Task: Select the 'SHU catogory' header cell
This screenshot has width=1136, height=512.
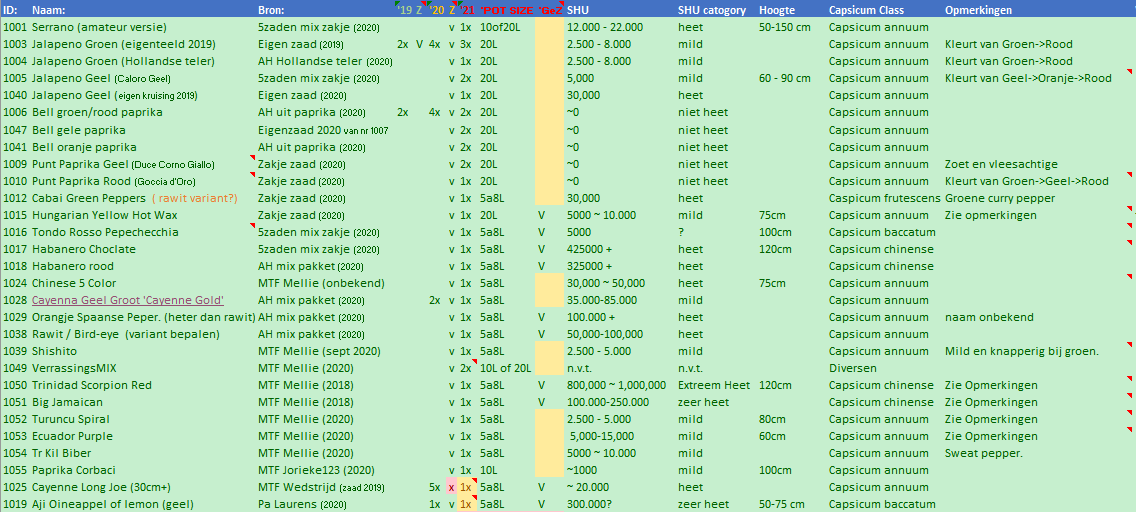Action: click(x=712, y=10)
